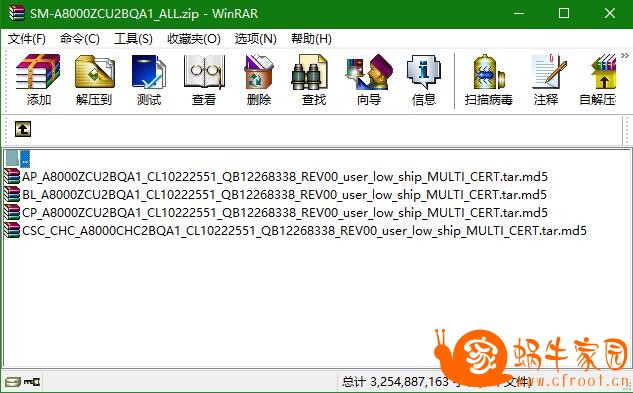Open the Help (帮助) menu
The width and height of the screenshot is (633, 393).
click(x=311, y=39)
